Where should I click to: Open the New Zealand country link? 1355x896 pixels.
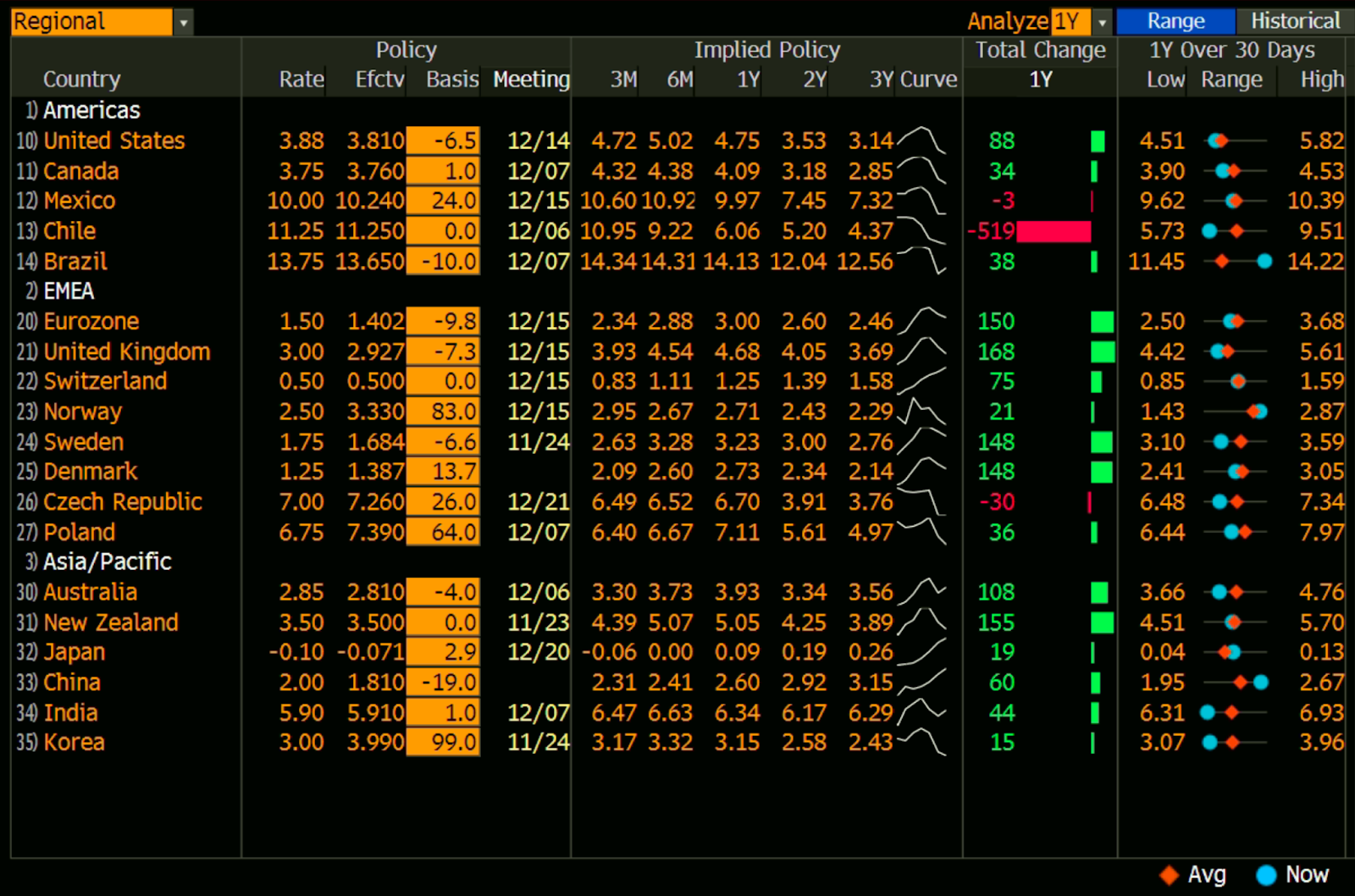(111, 622)
